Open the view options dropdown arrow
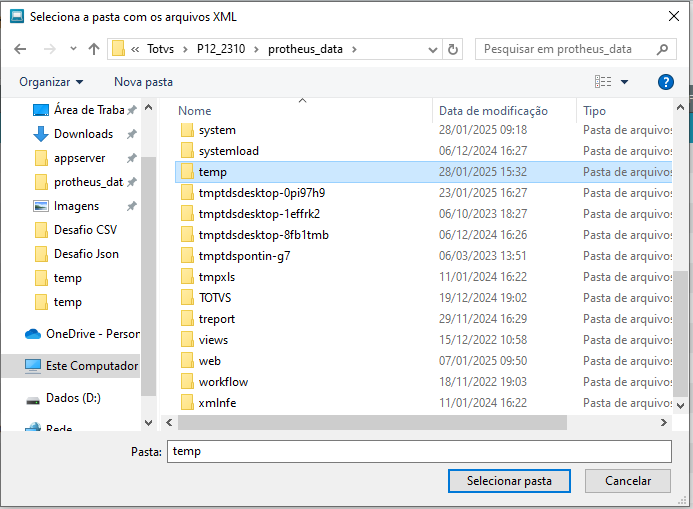Image resolution: width=693 pixels, height=509 pixels. pos(625,82)
